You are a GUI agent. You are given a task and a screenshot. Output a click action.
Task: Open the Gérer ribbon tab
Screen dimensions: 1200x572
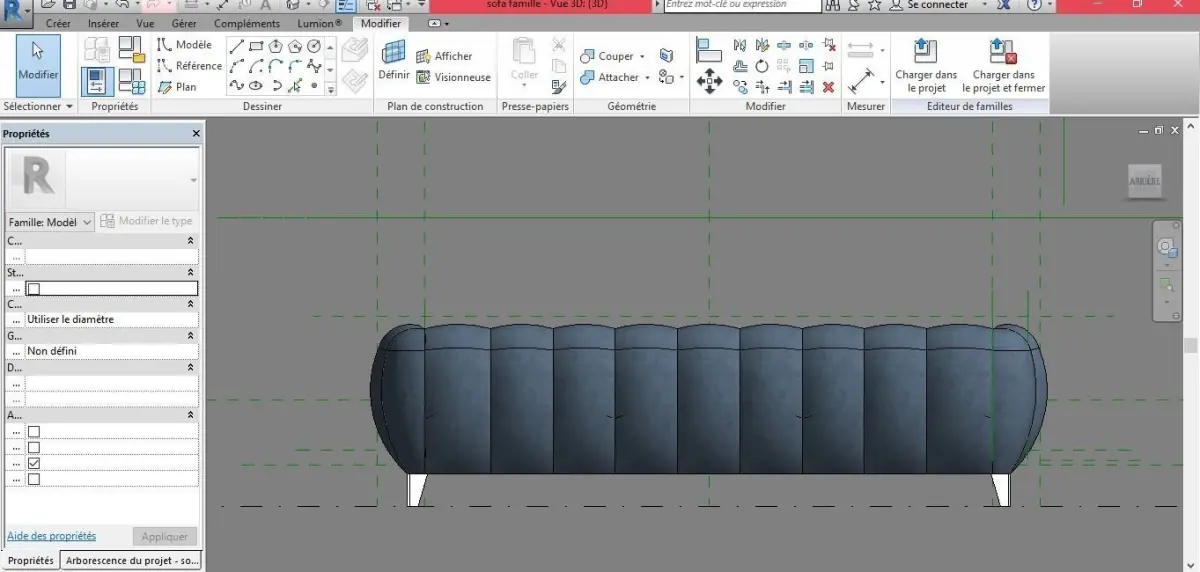click(x=184, y=23)
